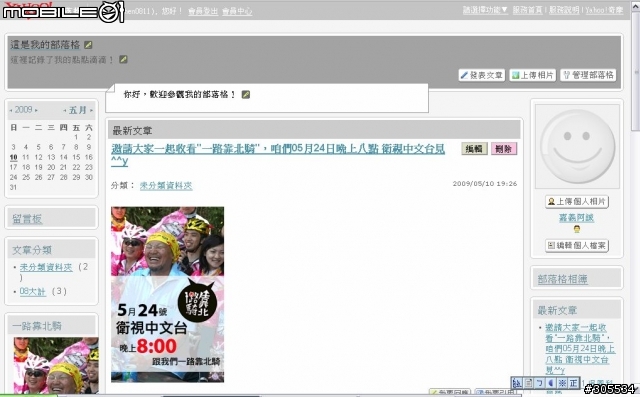Screen dimensions: 640x397
Task: Select date 10 in calendar
Action: point(13,157)
